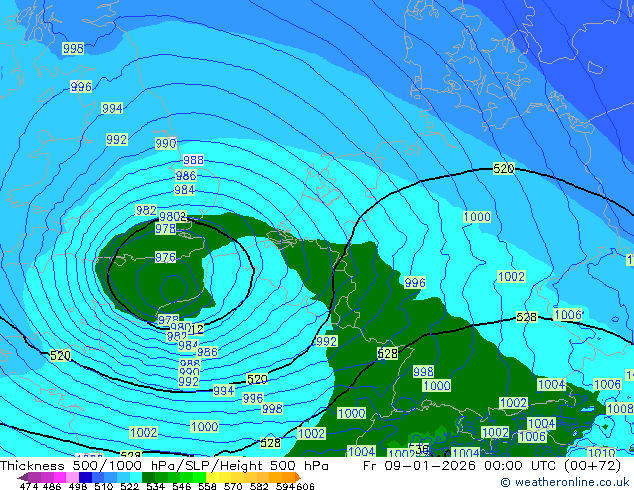Click the bright lime green legend swatch
The height and width of the screenshot is (490, 634).
coord(199,477)
